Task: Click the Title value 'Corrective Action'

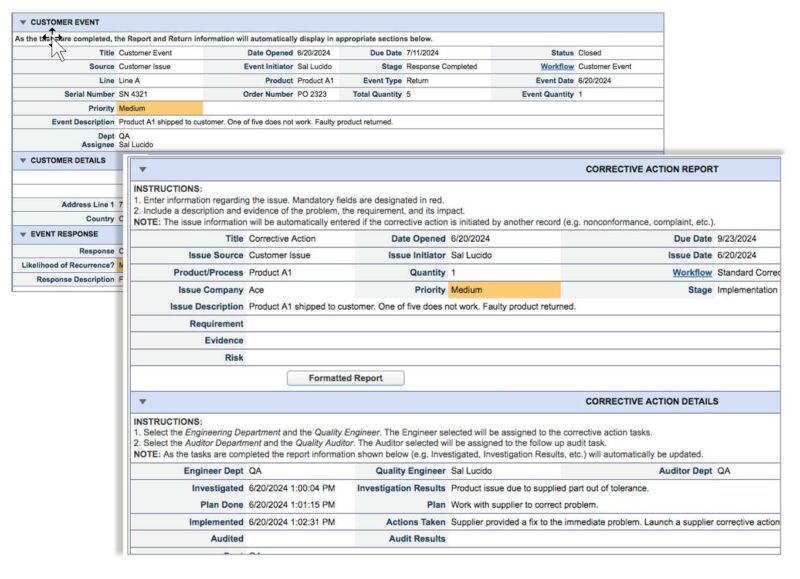Action: tap(282, 239)
